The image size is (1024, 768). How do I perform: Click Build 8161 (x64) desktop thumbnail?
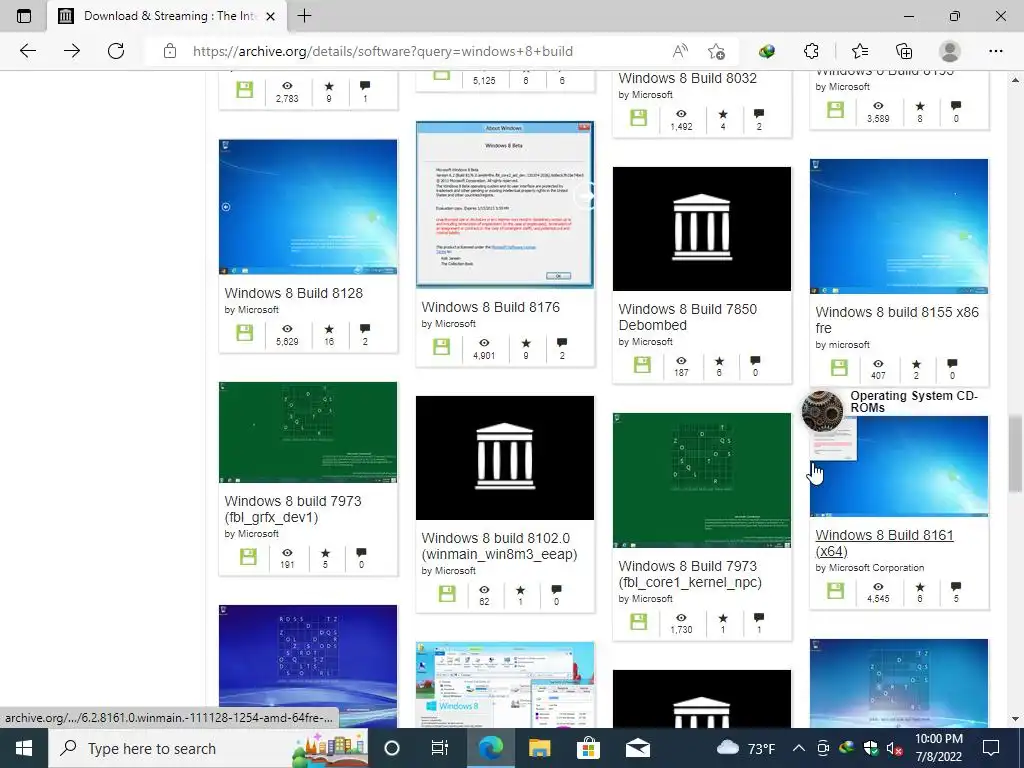coord(899,466)
